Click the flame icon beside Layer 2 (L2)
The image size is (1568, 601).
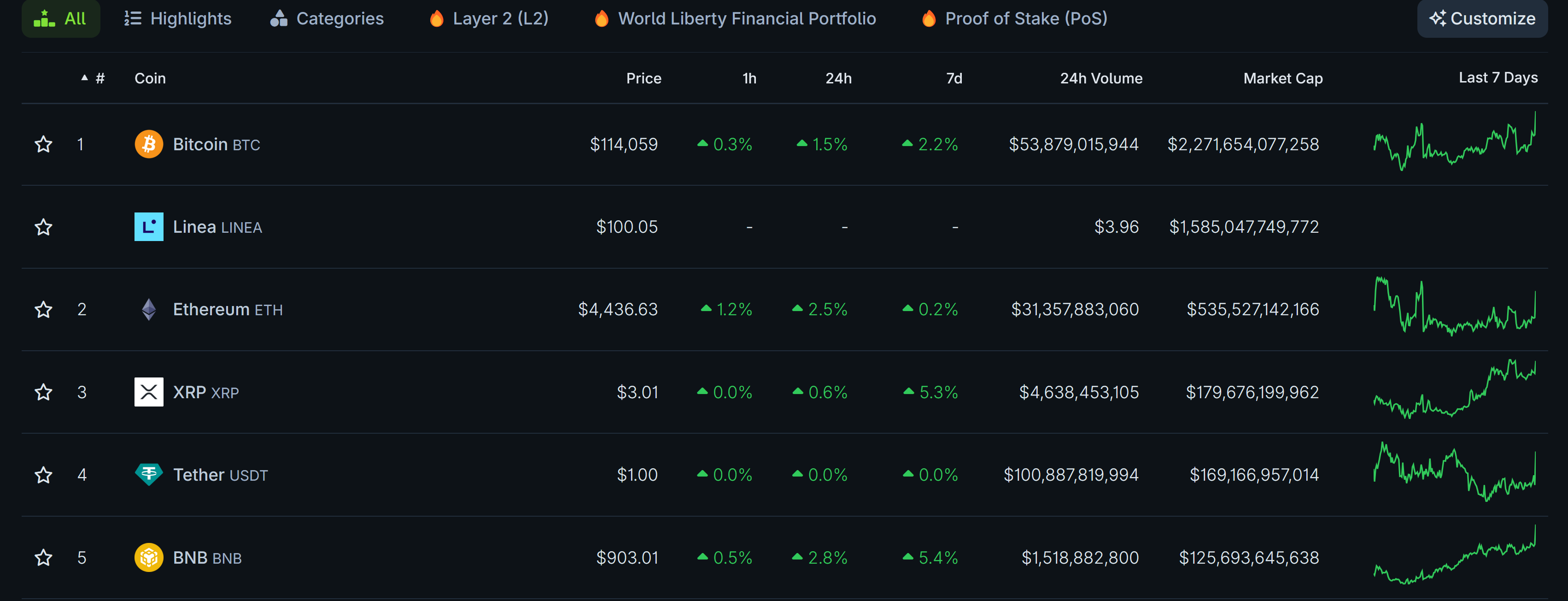point(436,18)
